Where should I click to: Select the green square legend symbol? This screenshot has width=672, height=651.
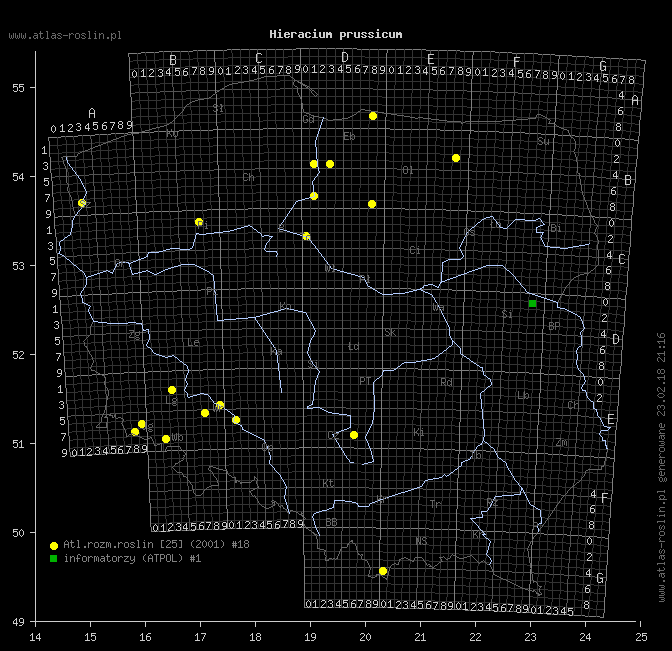(54, 558)
